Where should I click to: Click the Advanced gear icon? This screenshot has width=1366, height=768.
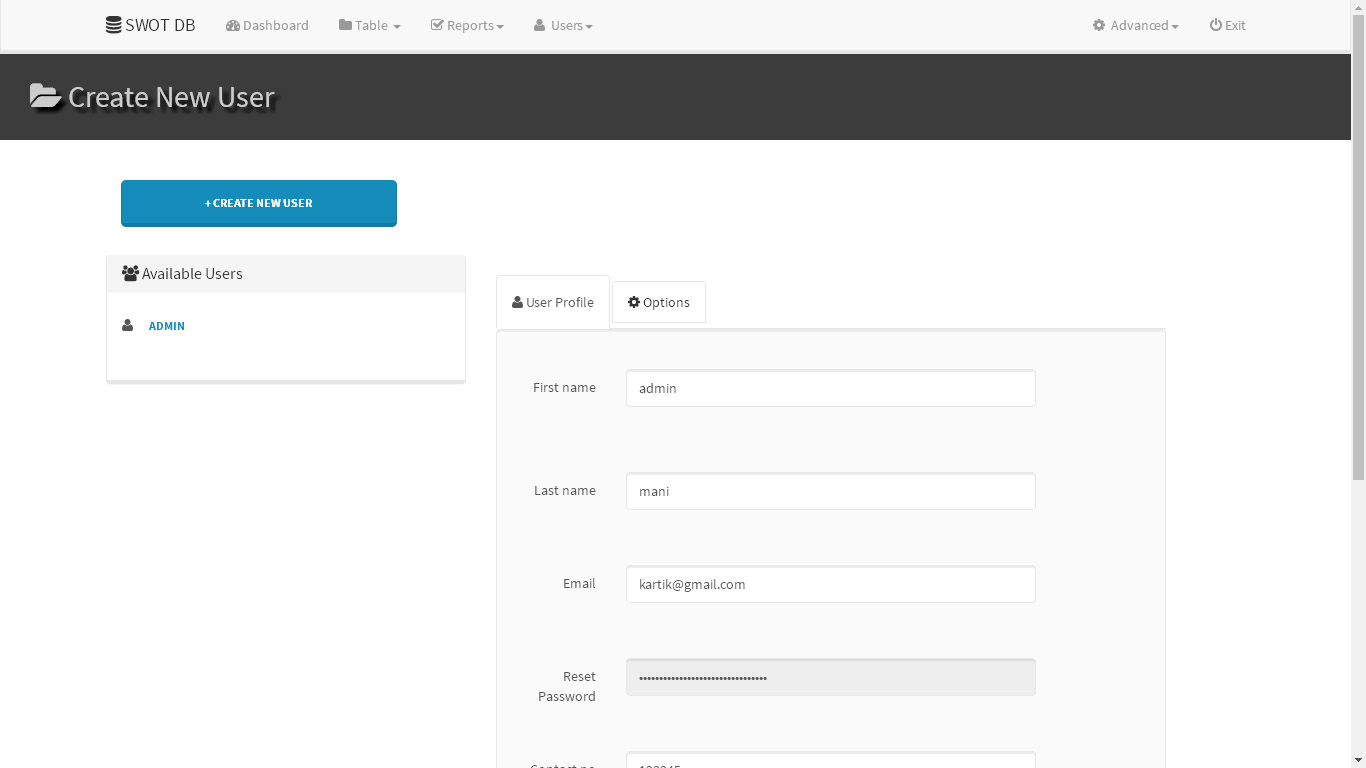click(1099, 25)
